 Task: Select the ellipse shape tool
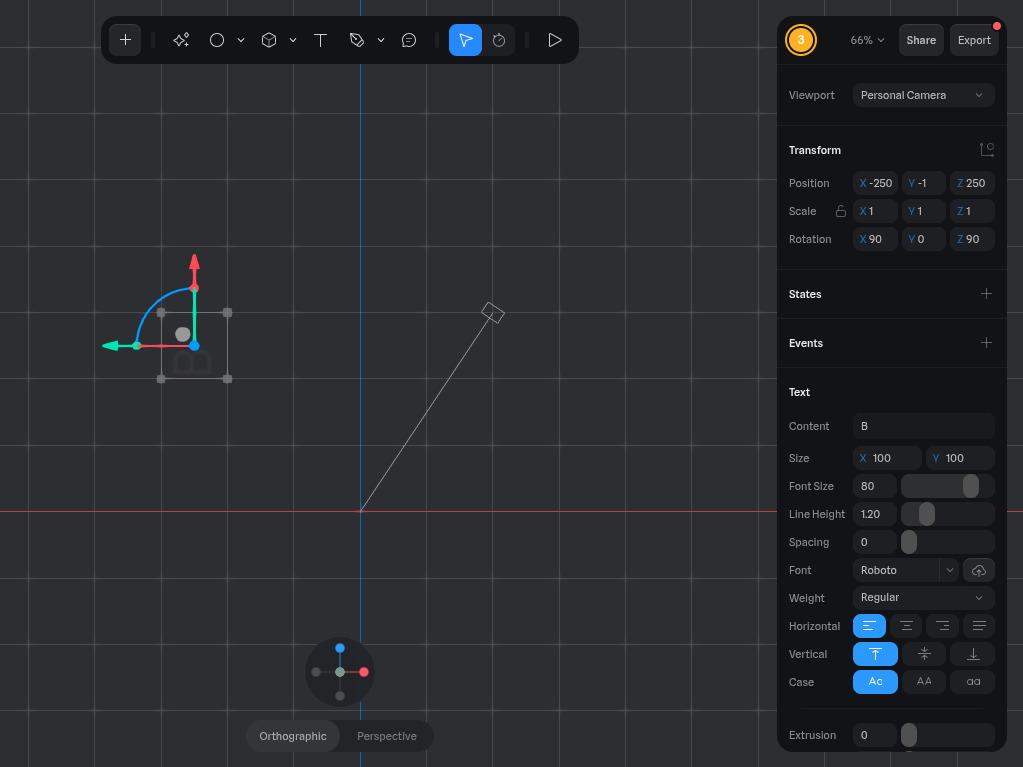217,40
